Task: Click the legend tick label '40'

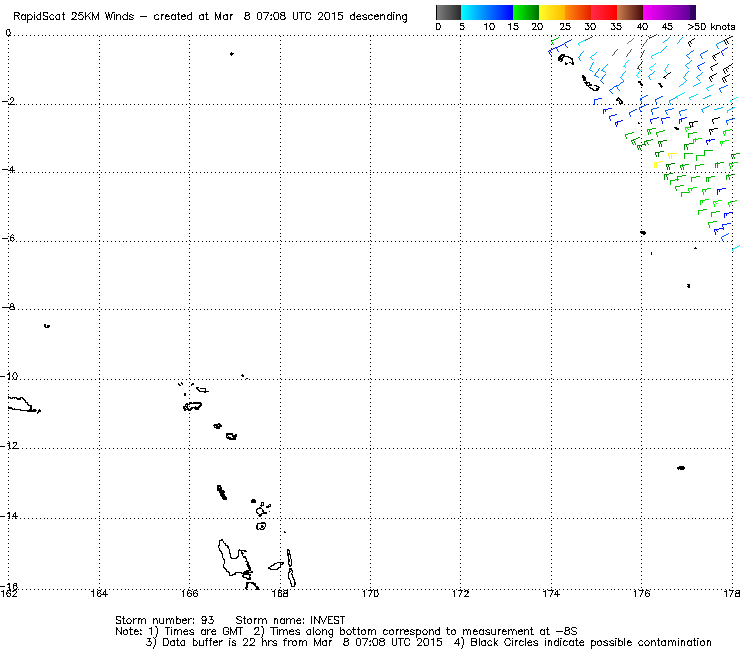Action: click(x=642, y=27)
